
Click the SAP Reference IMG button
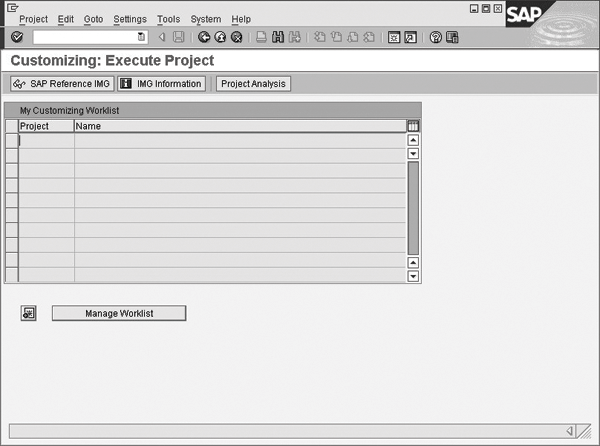click(x=62, y=84)
